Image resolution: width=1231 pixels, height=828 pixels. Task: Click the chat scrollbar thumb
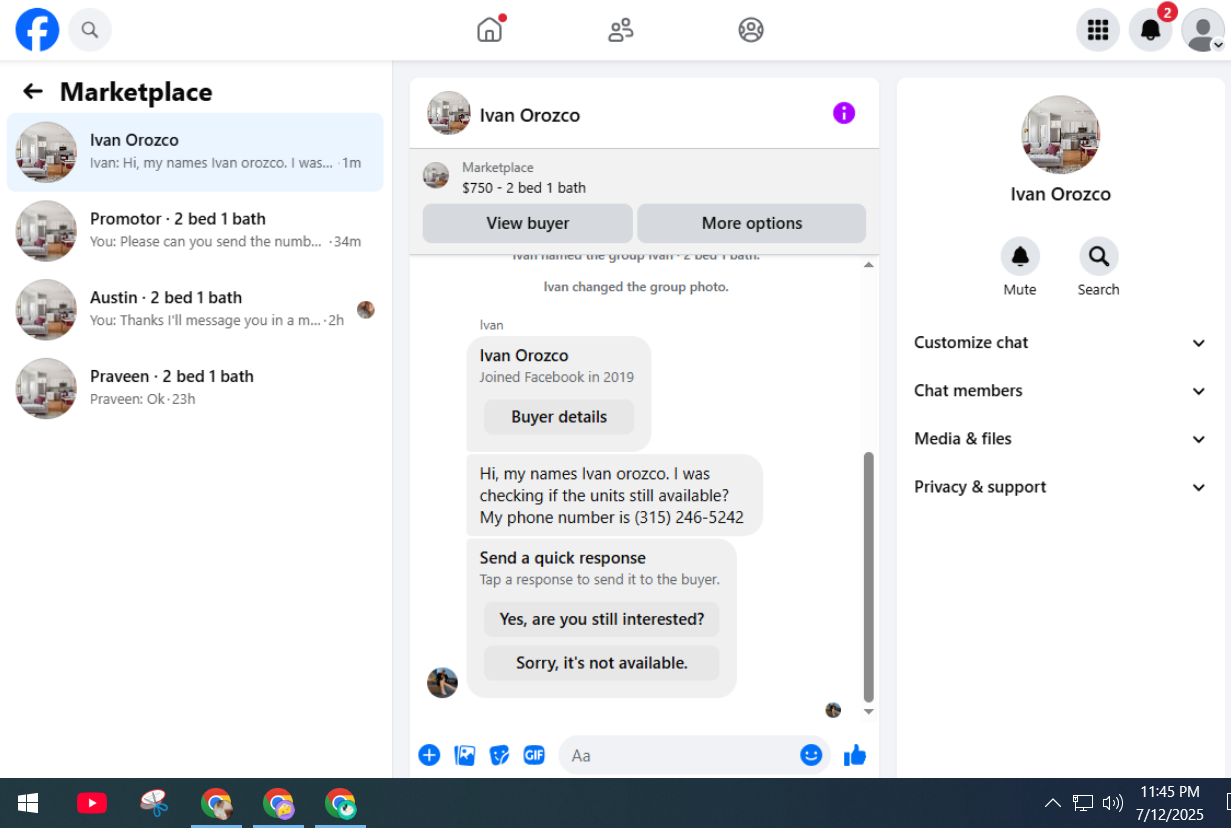868,577
